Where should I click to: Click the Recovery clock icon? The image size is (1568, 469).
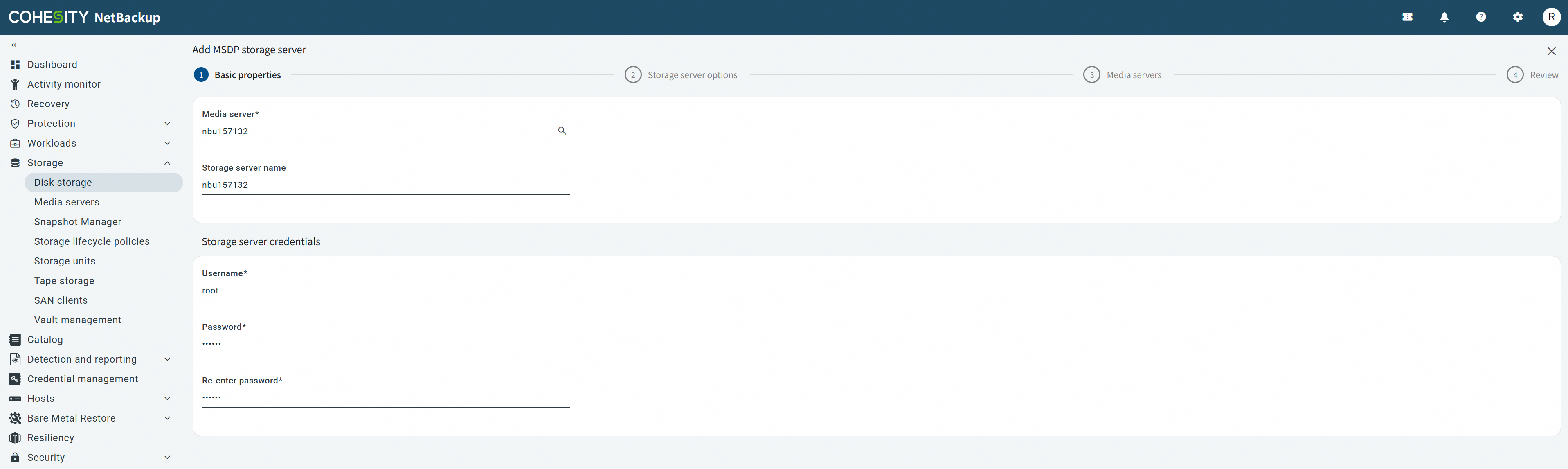click(x=15, y=104)
